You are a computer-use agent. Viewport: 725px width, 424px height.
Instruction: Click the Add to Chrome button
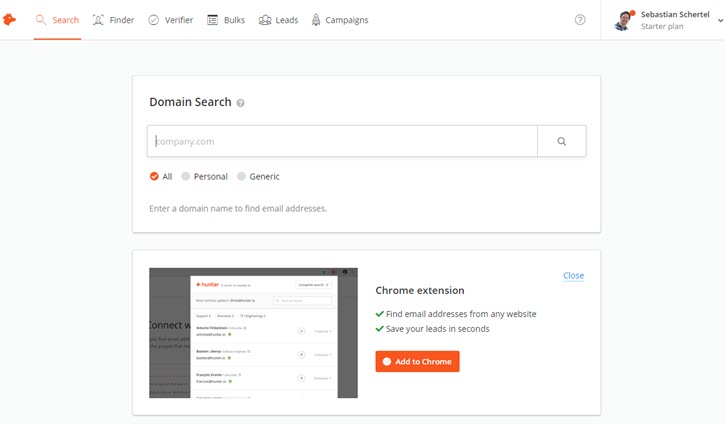coord(417,361)
